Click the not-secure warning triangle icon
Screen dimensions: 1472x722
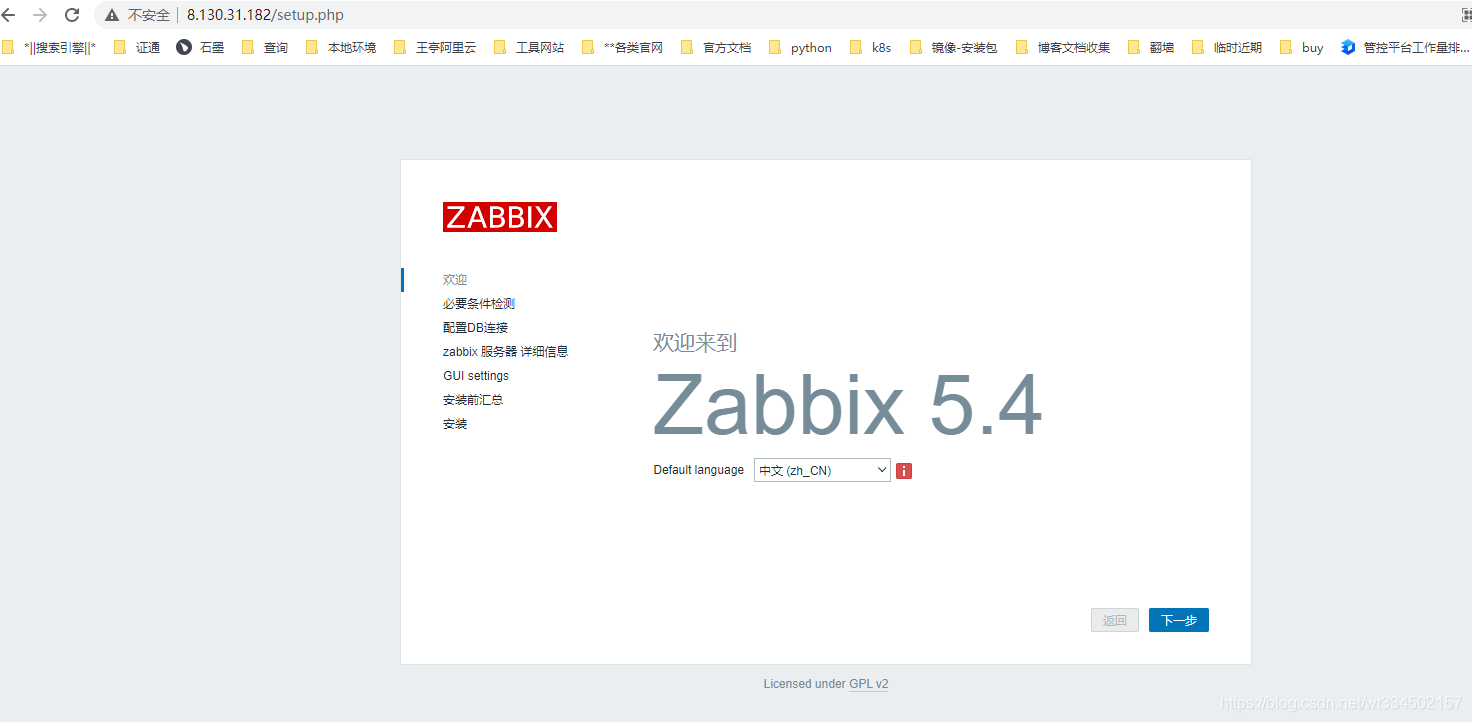(112, 15)
